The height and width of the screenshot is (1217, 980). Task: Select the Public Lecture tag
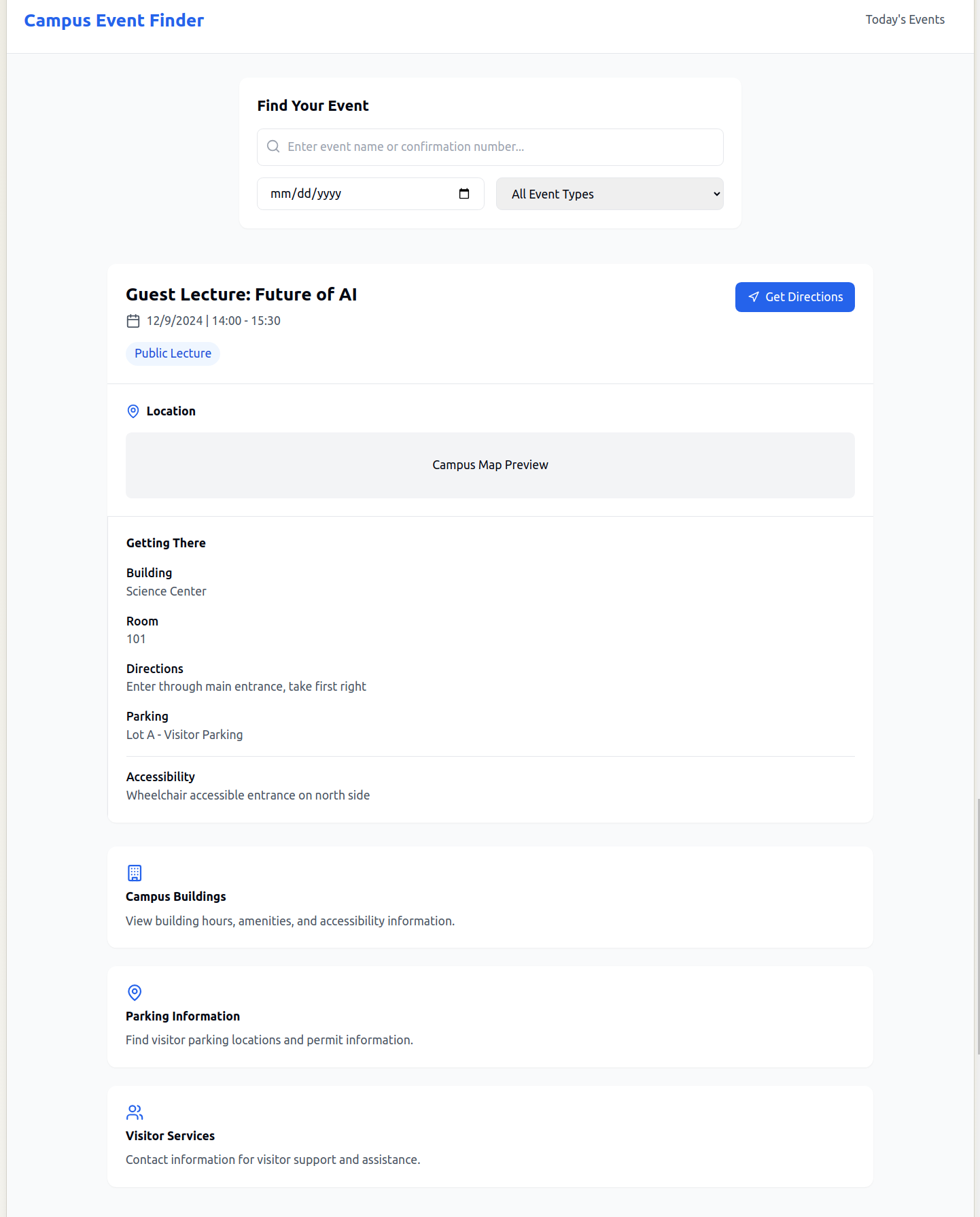(x=173, y=354)
